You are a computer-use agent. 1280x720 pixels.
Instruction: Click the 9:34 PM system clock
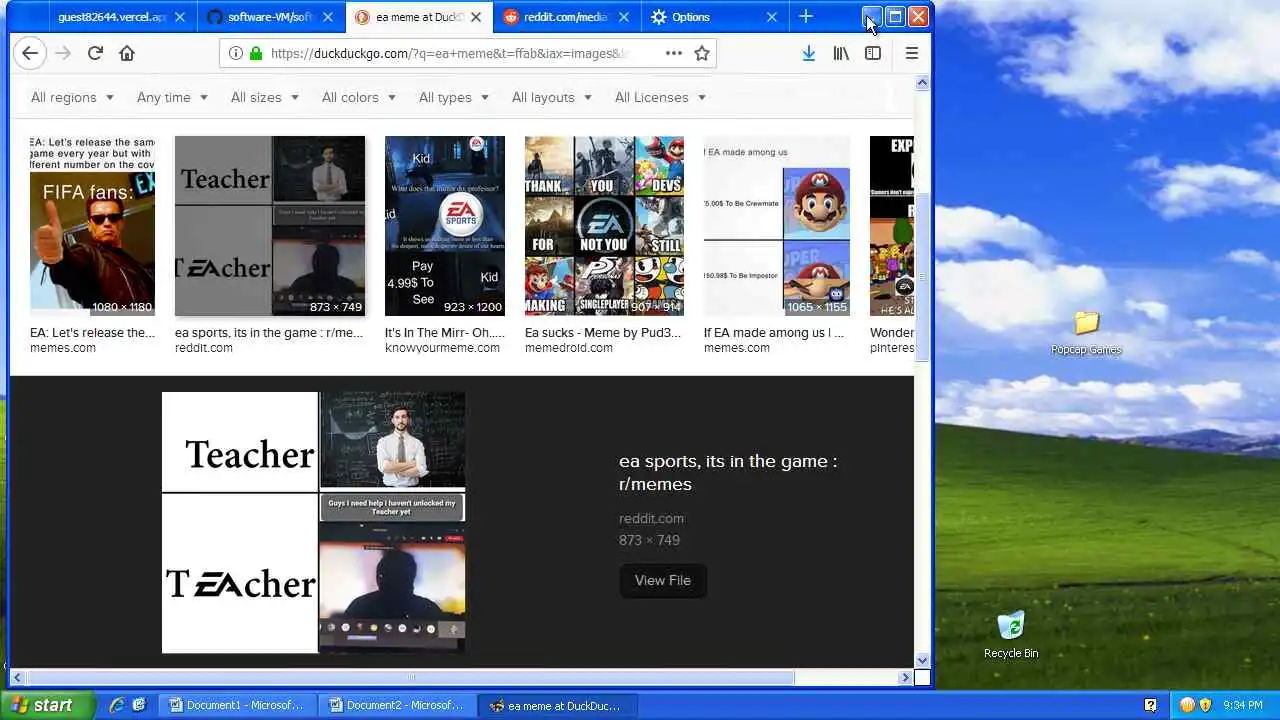tap(1243, 705)
